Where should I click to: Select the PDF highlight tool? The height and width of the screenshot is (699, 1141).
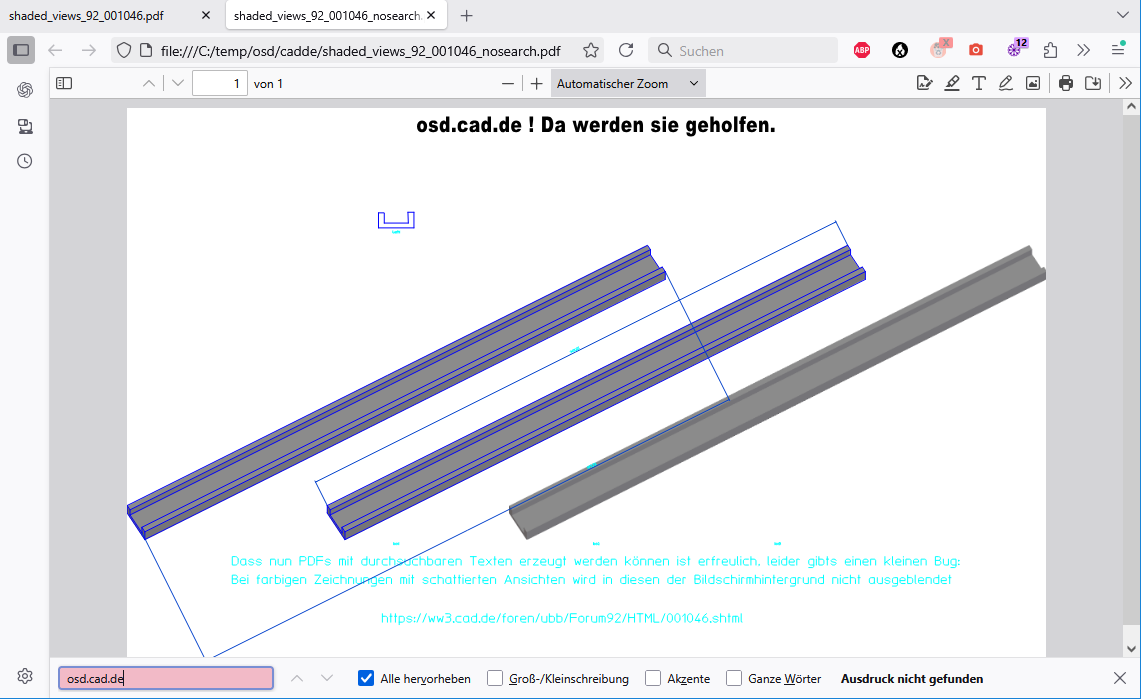pyautogui.click(x=952, y=84)
